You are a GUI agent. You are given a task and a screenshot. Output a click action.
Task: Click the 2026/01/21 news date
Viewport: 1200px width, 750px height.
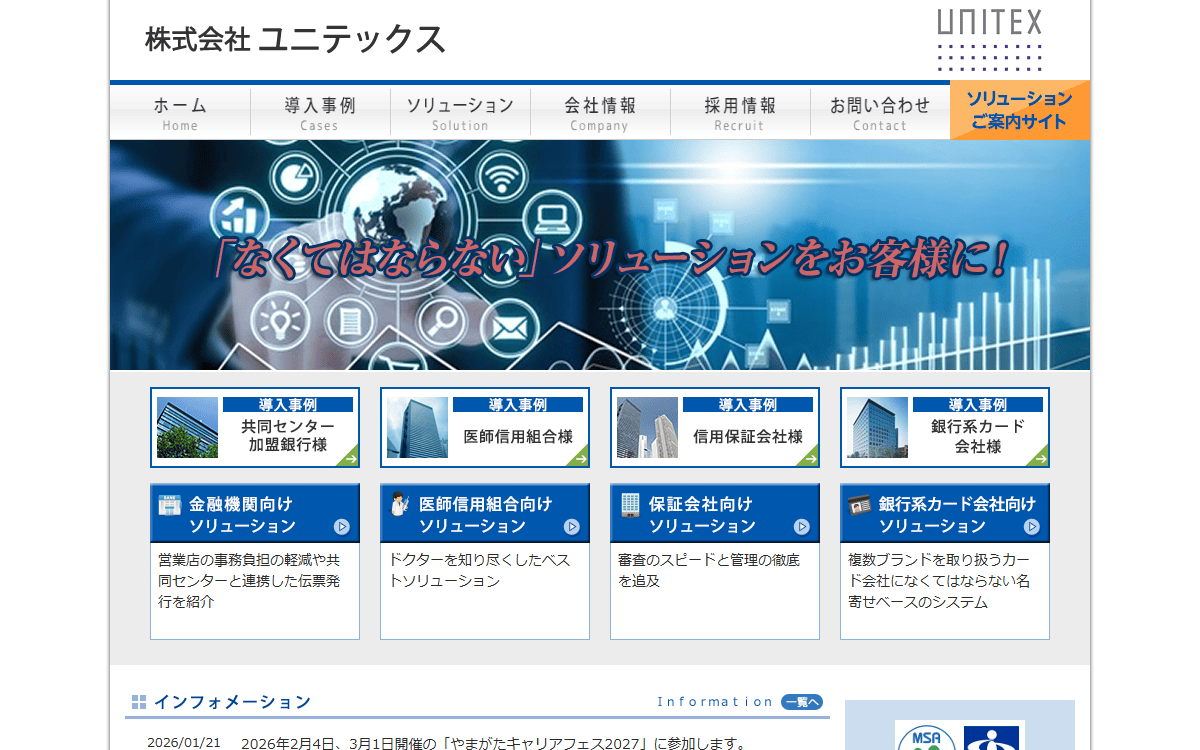click(x=184, y=743)
